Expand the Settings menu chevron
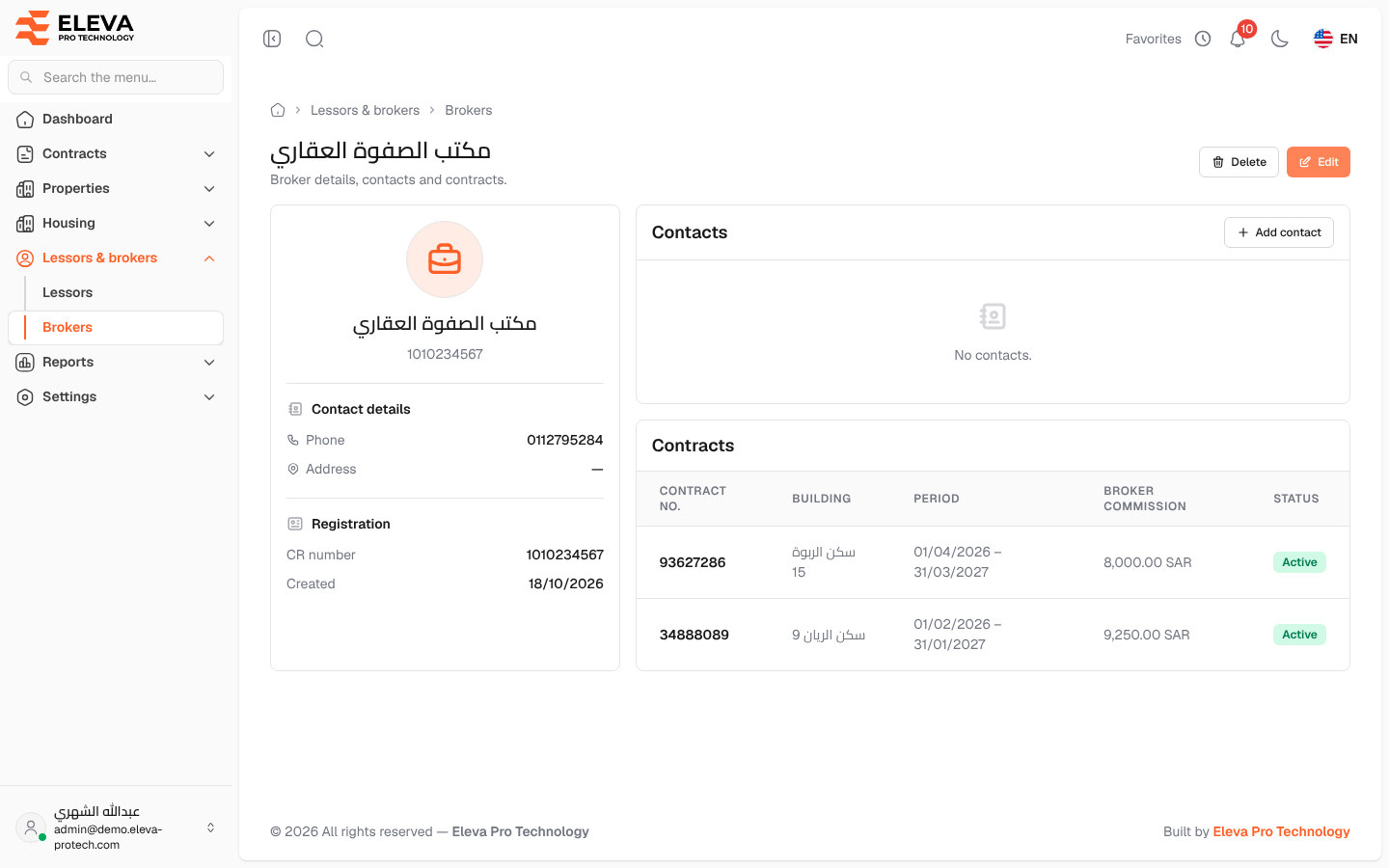 [209, 397]
